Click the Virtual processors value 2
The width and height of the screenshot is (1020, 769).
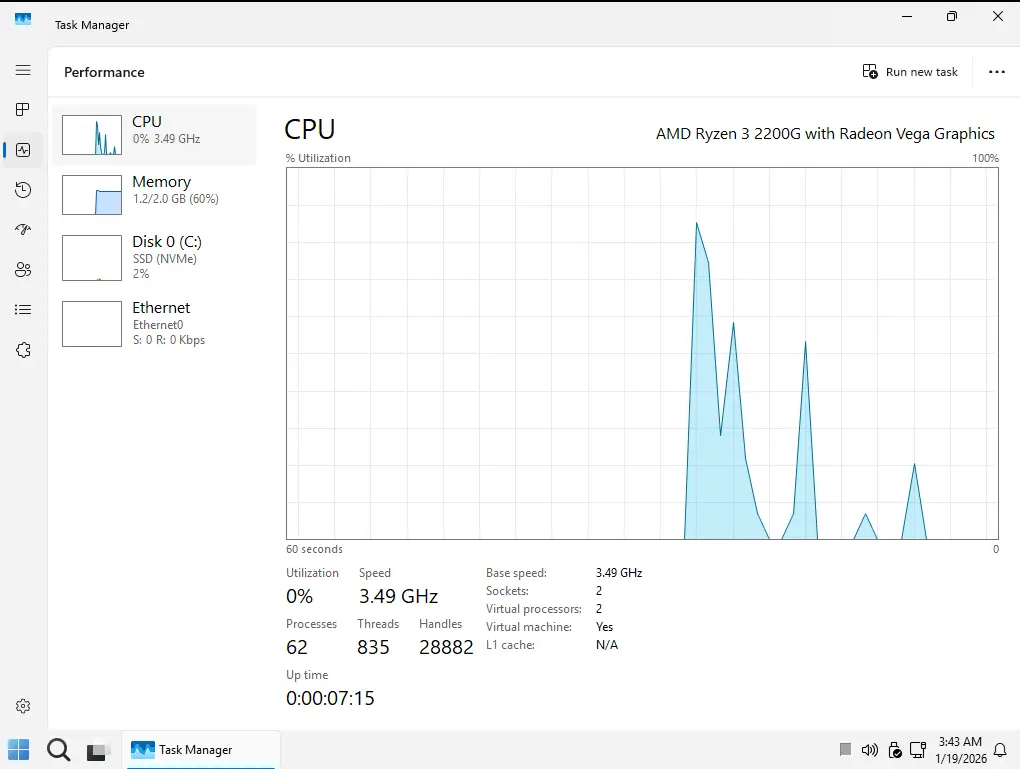click(x=599, y=609)
